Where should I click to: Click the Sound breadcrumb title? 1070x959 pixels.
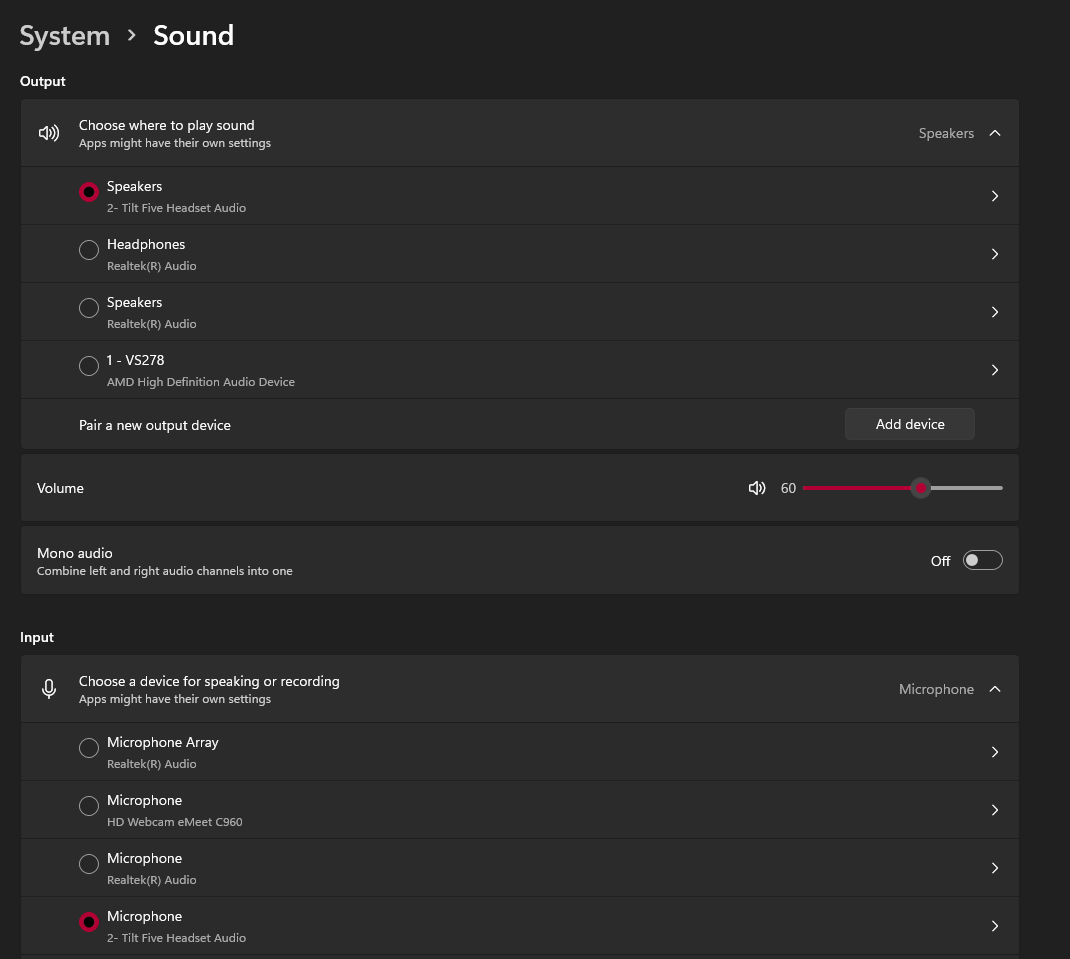[x=193, y=35]
